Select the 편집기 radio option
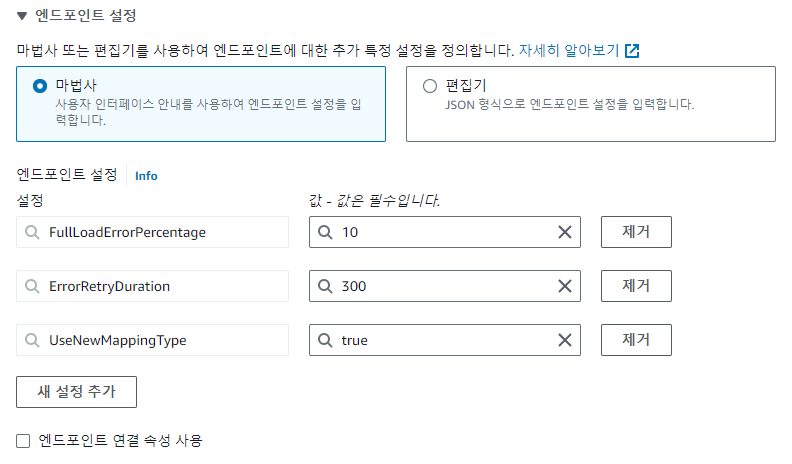 point(430,86)
